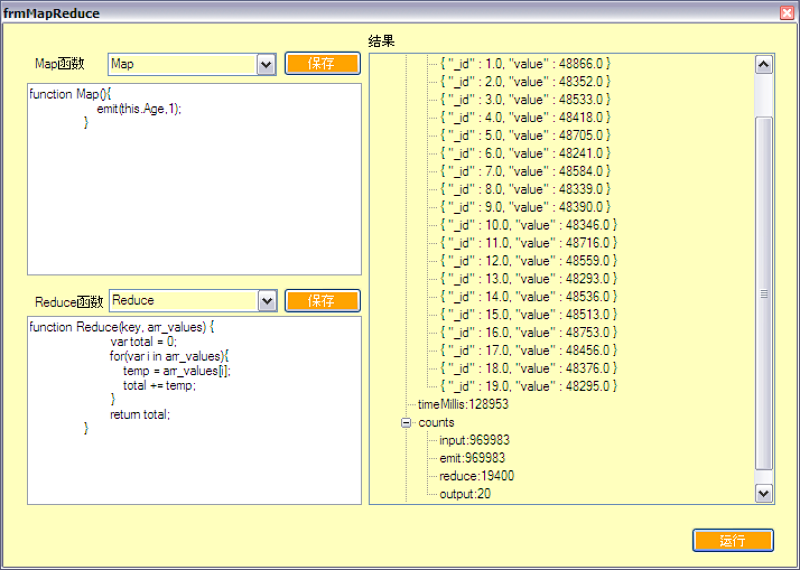This screenshot has width=800, height=570.
Task: Select result row with value 48418.0
Action: click(x=526, y=117)
